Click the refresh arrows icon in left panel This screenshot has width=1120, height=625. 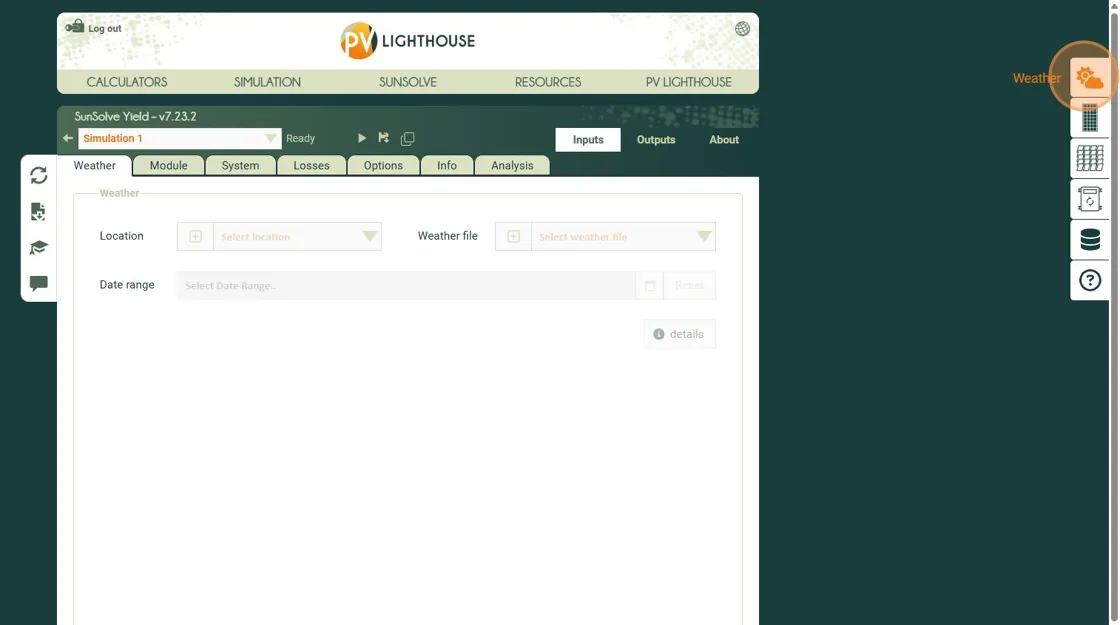[39, 175]
